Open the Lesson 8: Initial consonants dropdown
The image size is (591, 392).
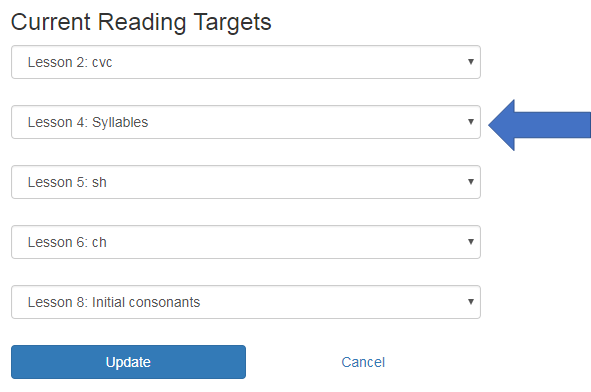coord(246,302)
